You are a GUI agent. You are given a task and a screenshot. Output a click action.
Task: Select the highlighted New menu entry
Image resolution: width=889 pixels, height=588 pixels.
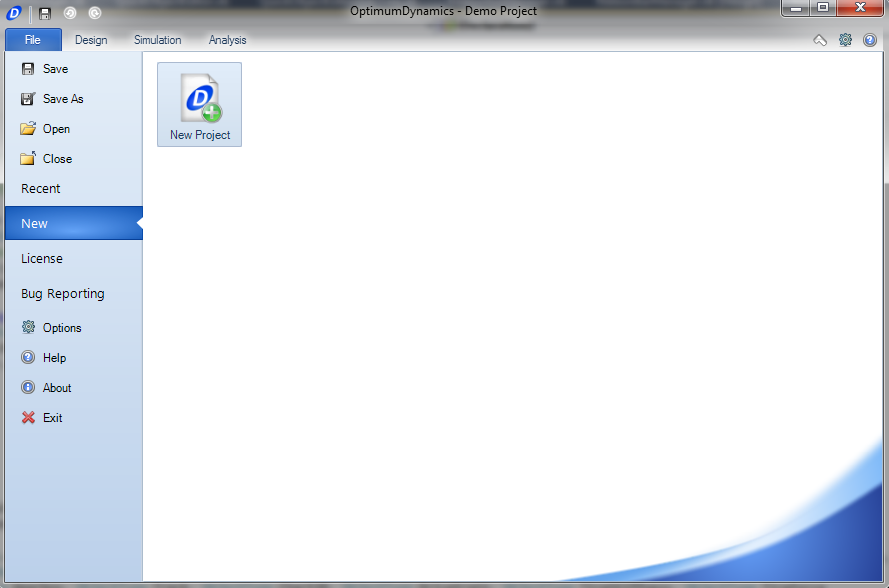tap(74, 223)
